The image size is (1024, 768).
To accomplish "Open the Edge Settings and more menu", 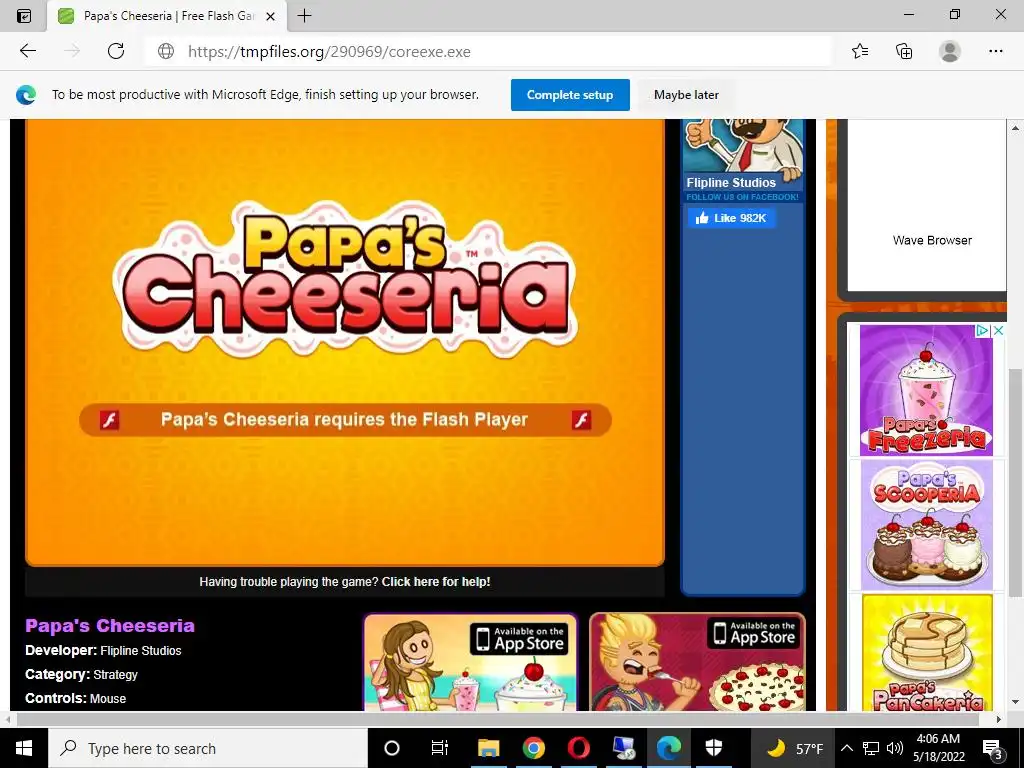I will point(995,51).
